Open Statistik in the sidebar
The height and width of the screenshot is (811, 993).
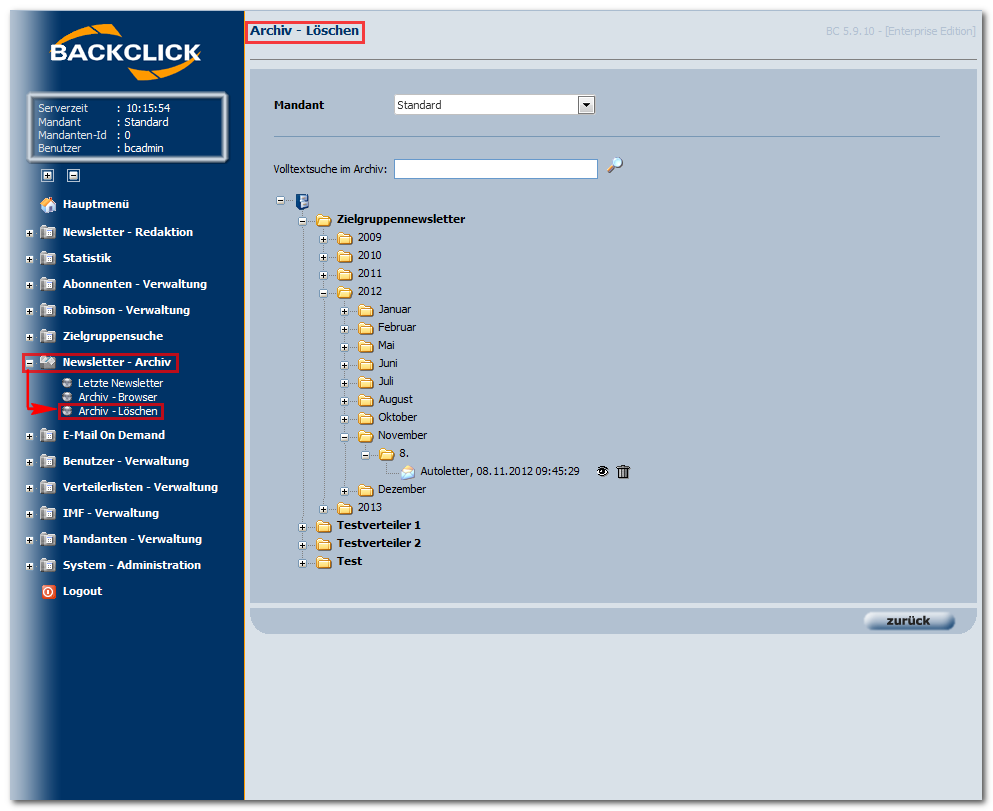coord(87,258)
